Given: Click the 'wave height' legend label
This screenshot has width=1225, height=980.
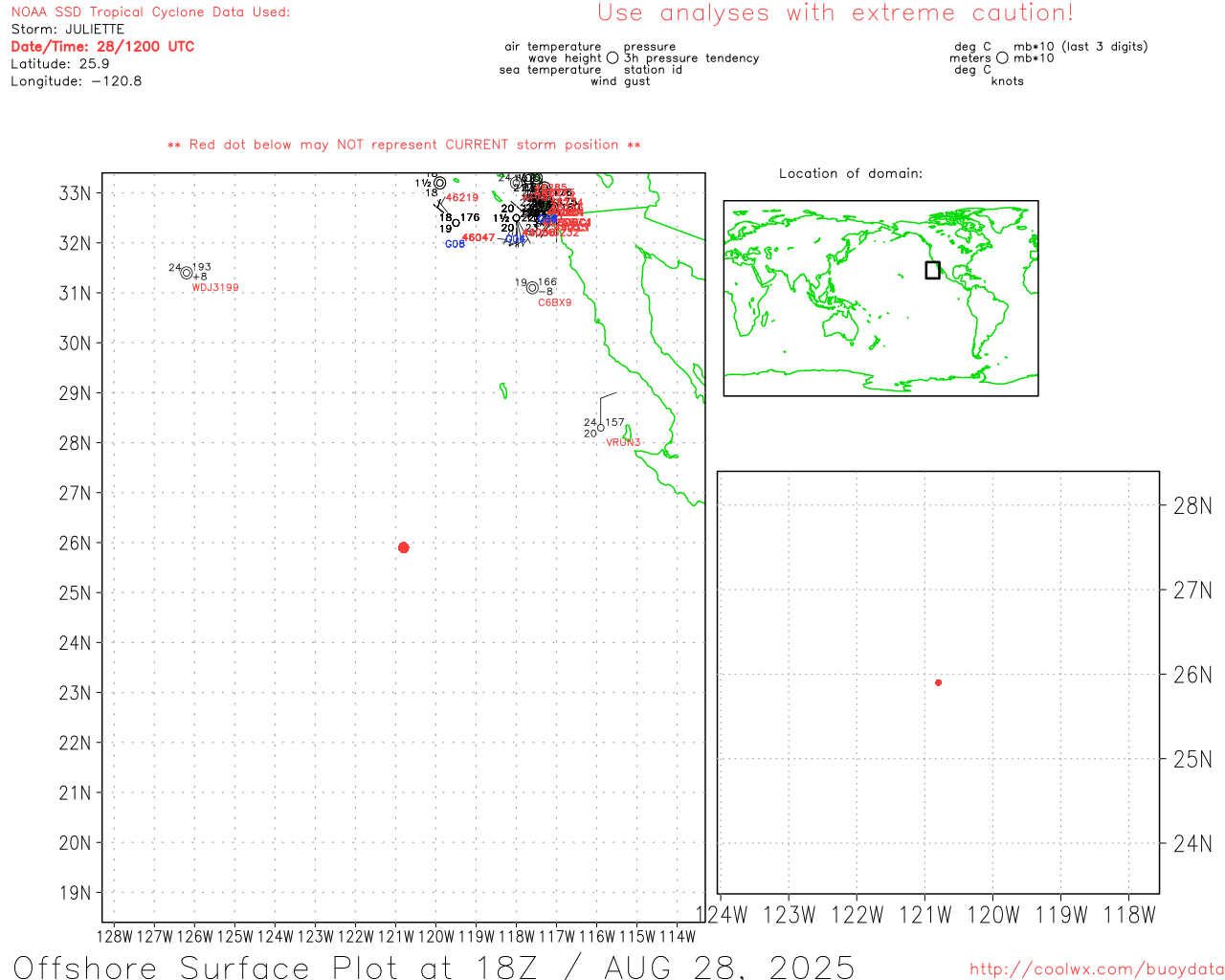Looking at the screenshot, I should coord(565,58).
